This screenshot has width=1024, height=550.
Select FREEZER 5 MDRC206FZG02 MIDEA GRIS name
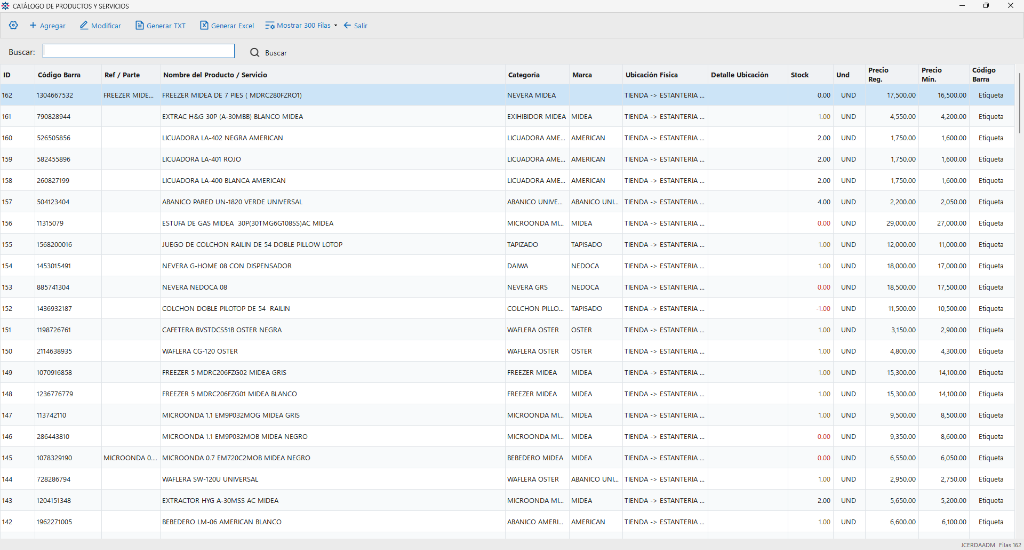click(x=224, y=372)
